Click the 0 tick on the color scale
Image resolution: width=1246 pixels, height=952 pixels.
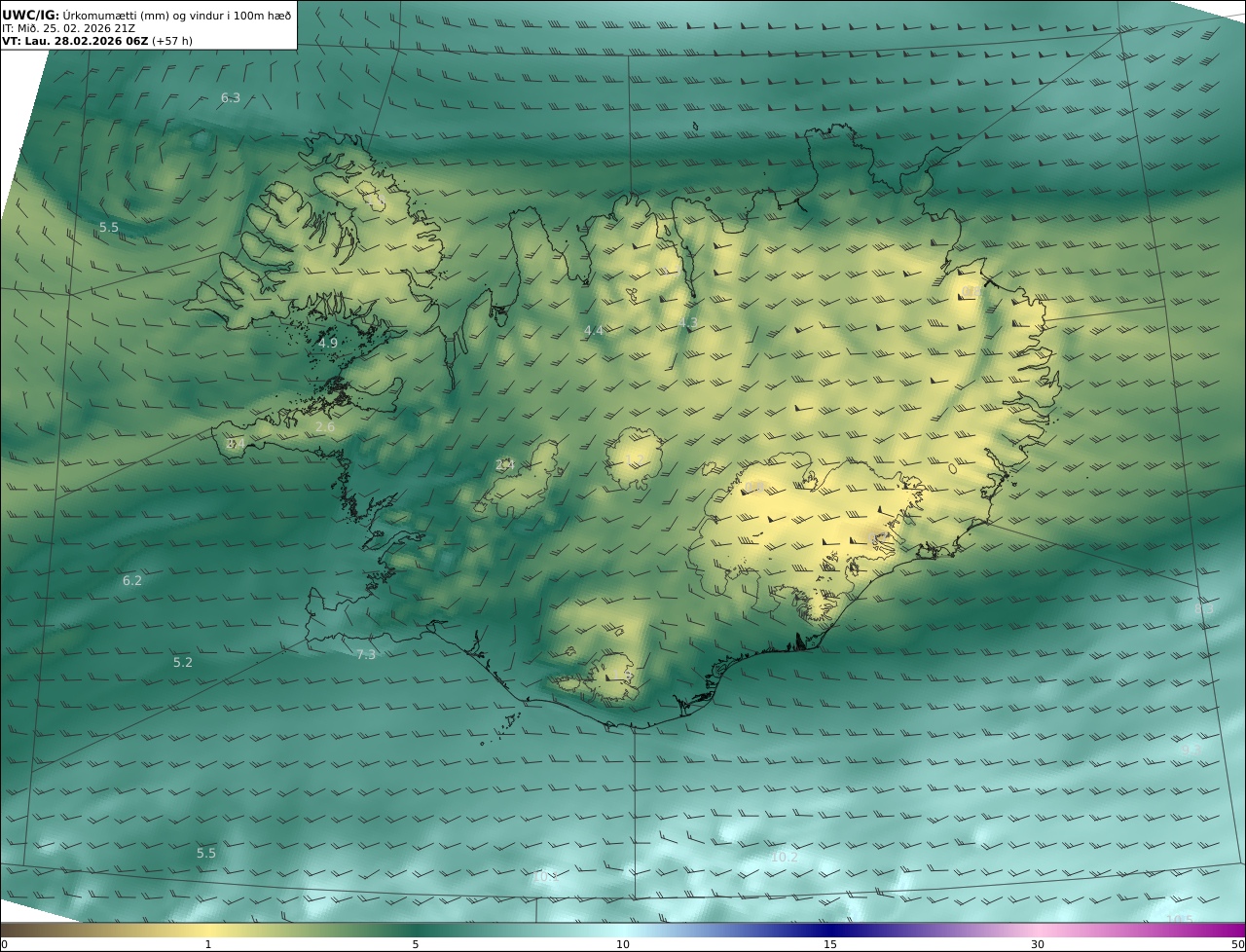coord(4,944)
